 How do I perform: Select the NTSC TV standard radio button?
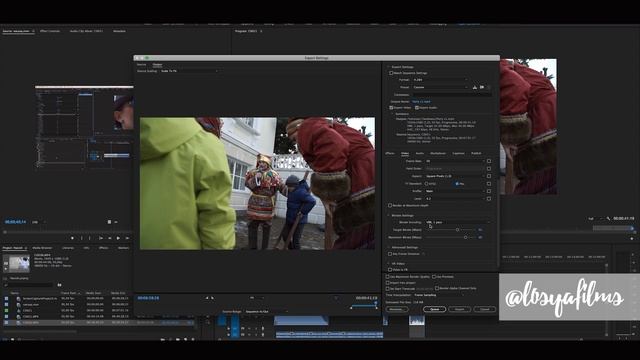pyautogui.click(x=427, y=184)
